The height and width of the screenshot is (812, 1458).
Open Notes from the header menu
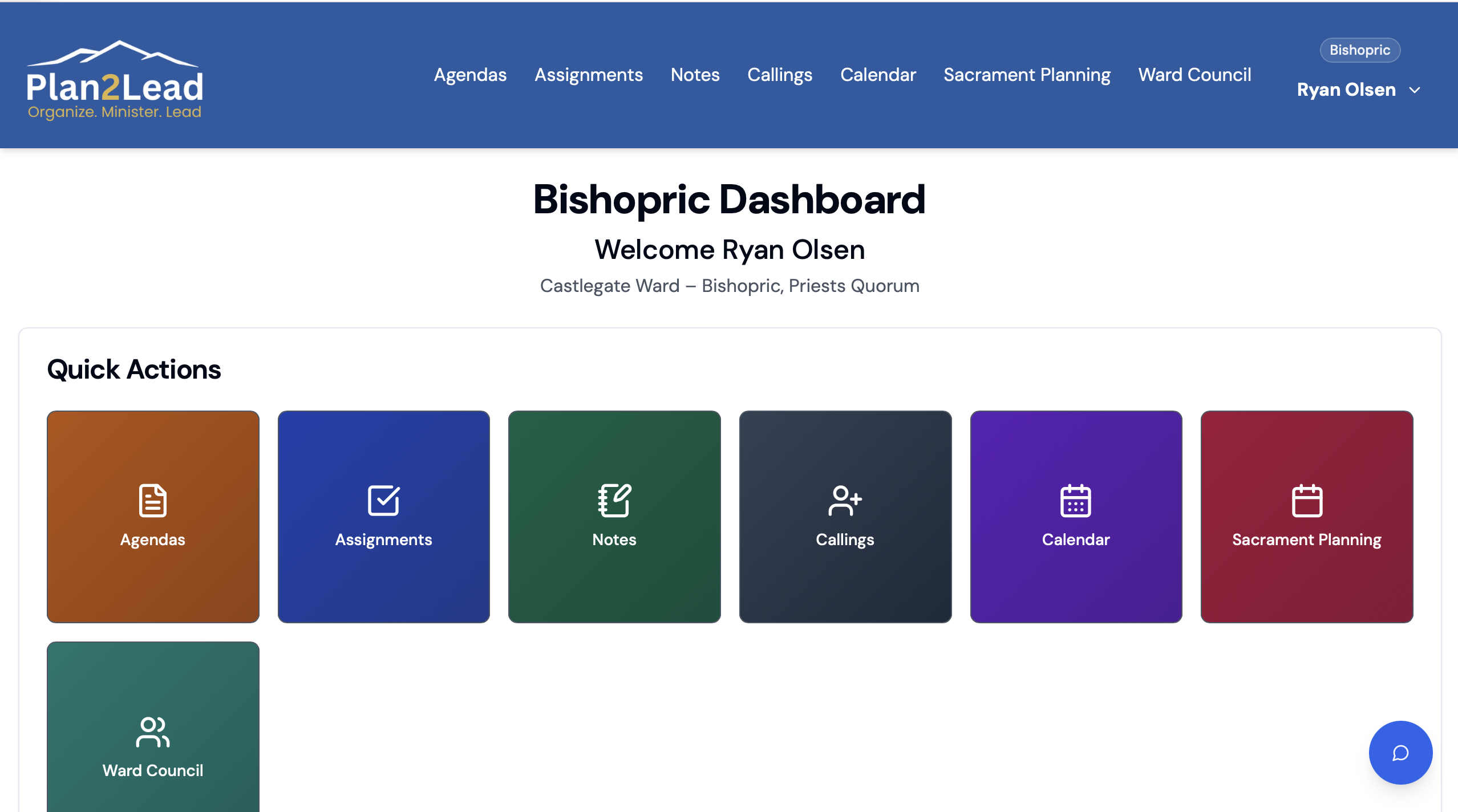[x=695, y=75]
